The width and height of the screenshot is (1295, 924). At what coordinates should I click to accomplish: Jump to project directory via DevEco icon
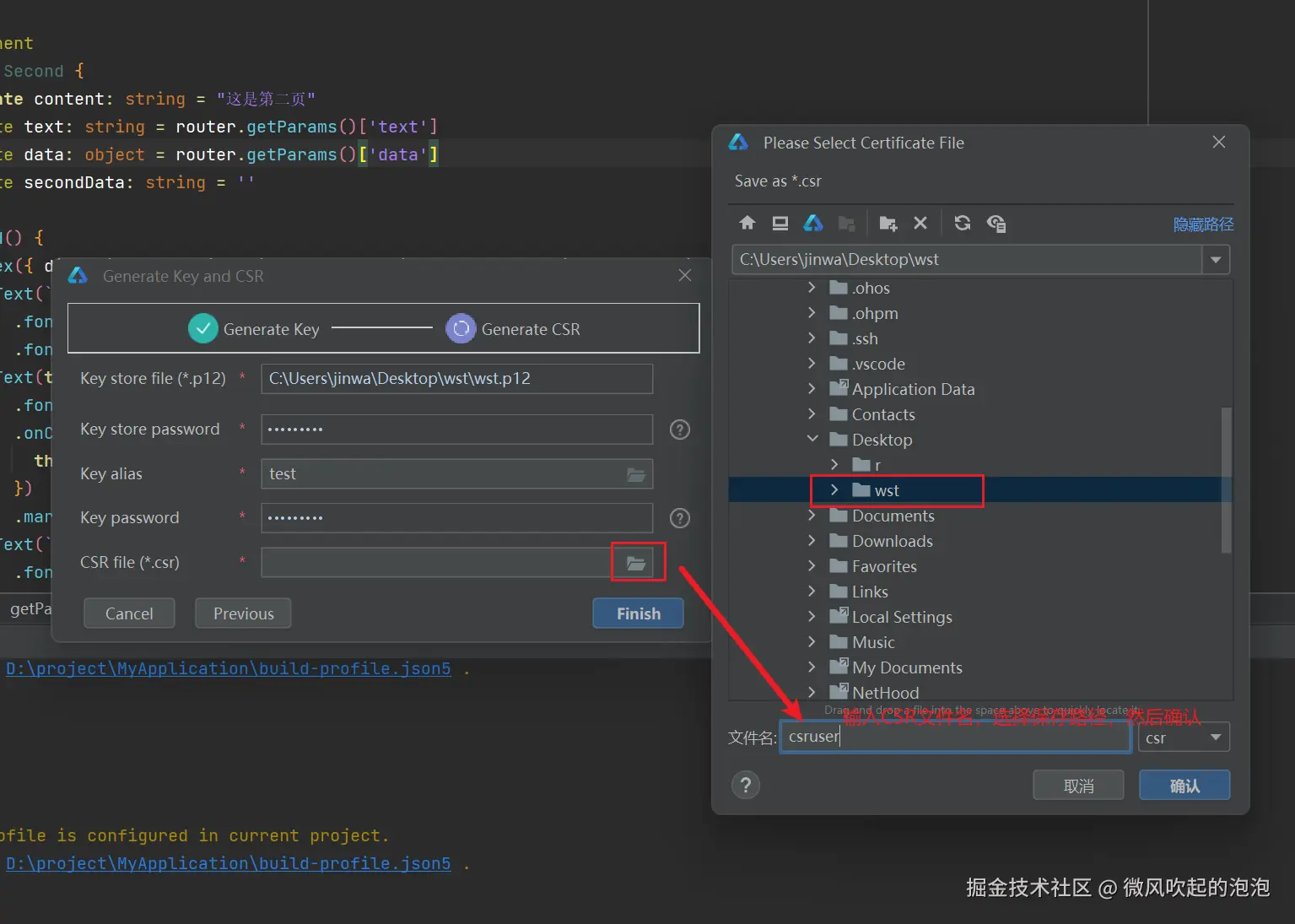click(813, 223)
